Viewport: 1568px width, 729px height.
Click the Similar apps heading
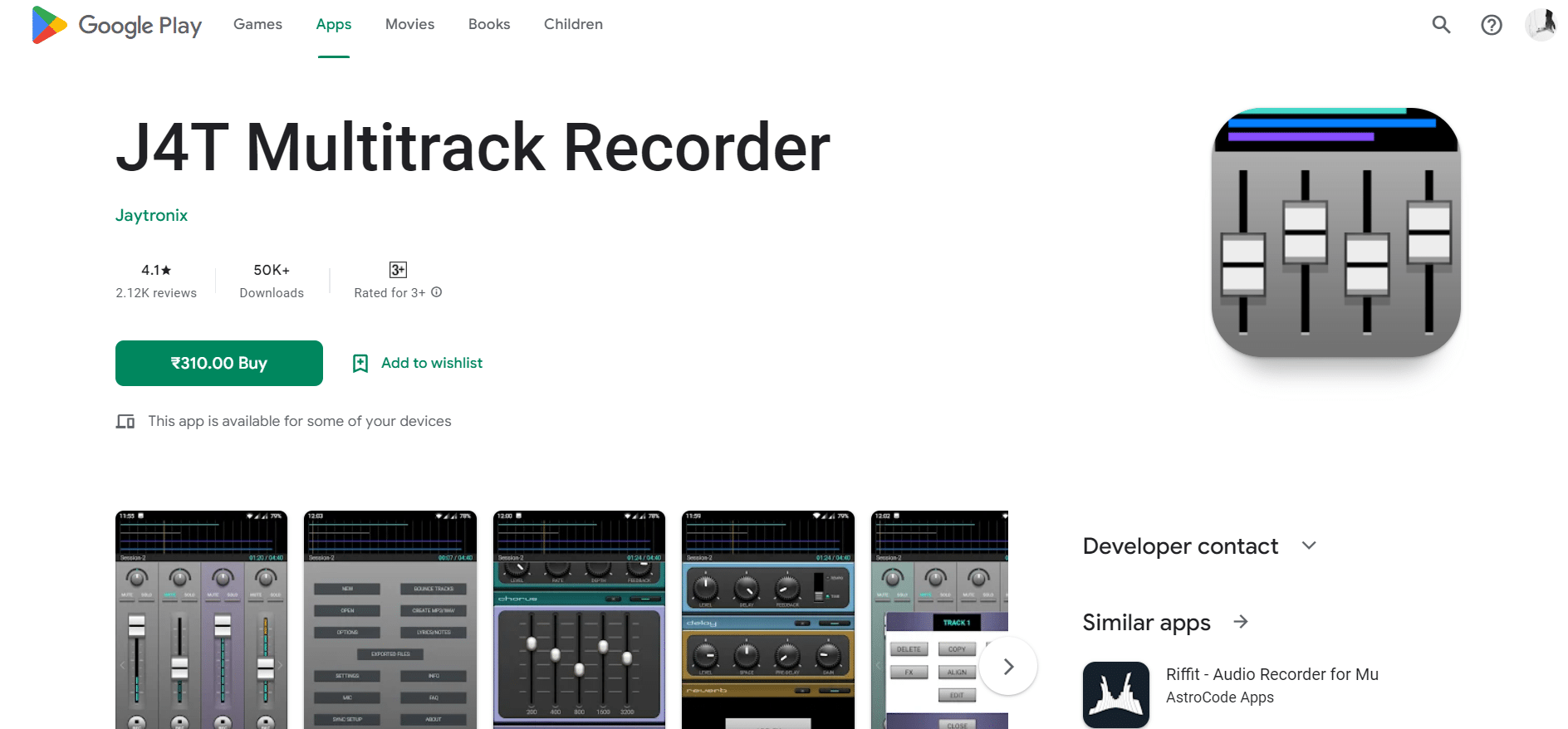point(1147,623)
